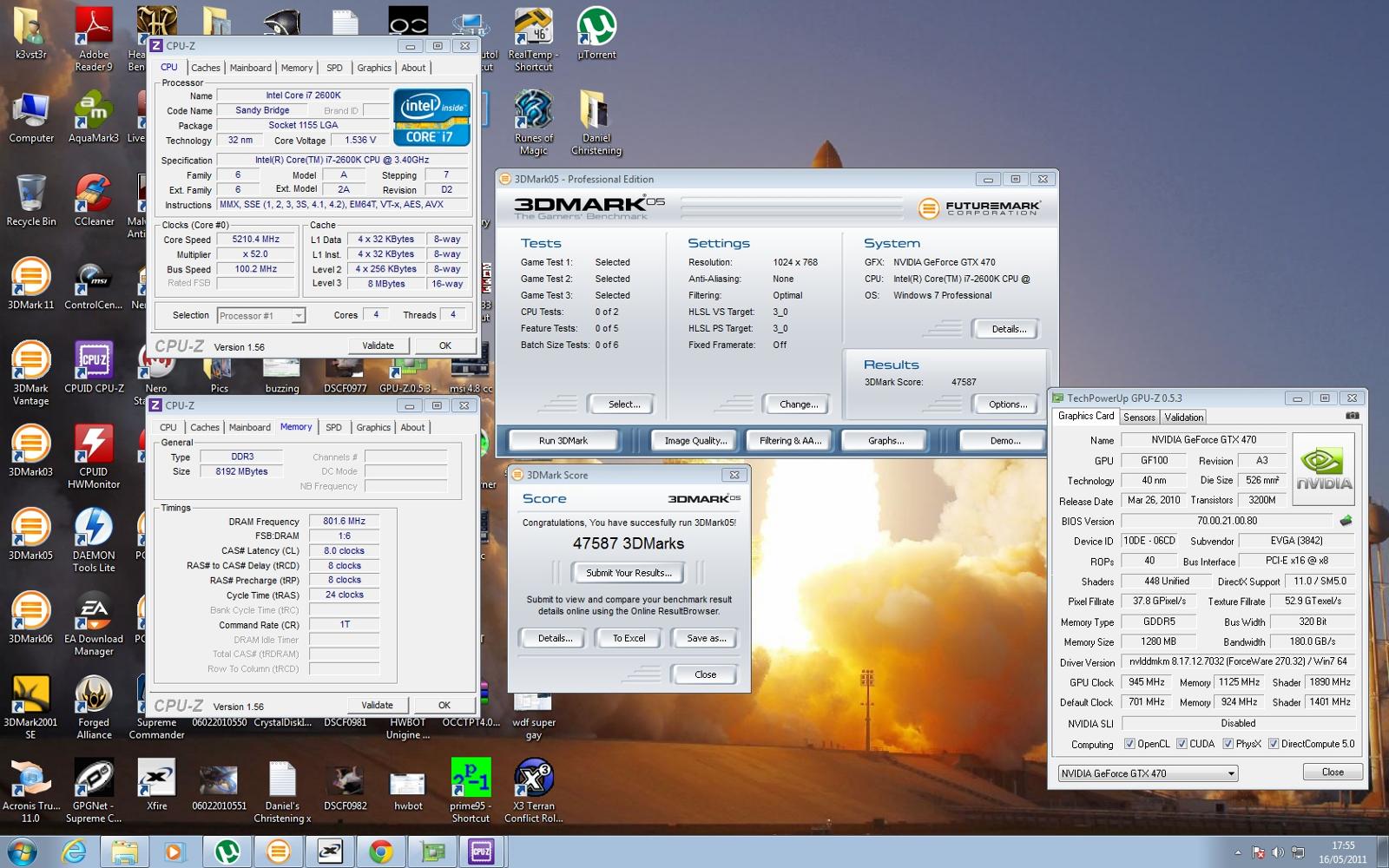This screenshot has width=1389, height=868.
Task: Open the 3DMark03 desktop shortcut
Action: click(31, 451)
